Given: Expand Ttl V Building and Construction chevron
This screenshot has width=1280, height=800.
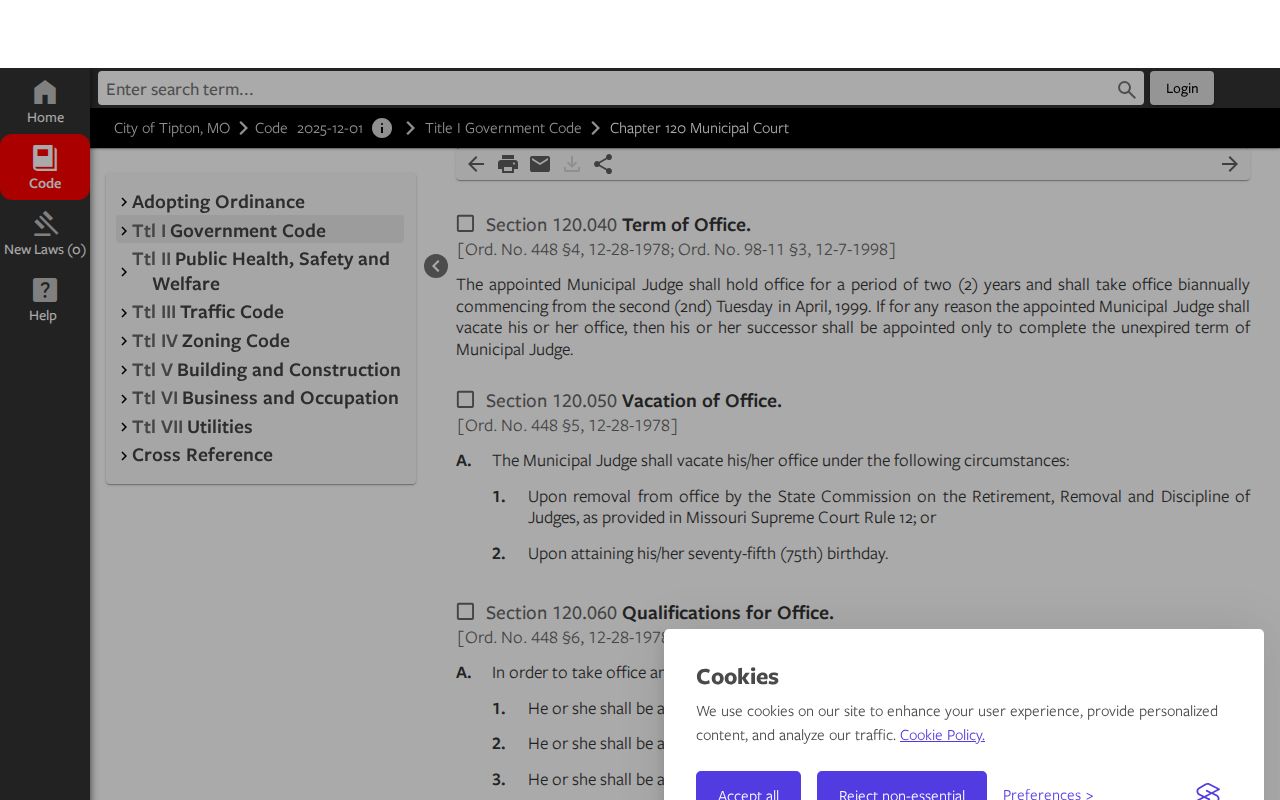Looking at the screenshot, I should coord(124,370).
